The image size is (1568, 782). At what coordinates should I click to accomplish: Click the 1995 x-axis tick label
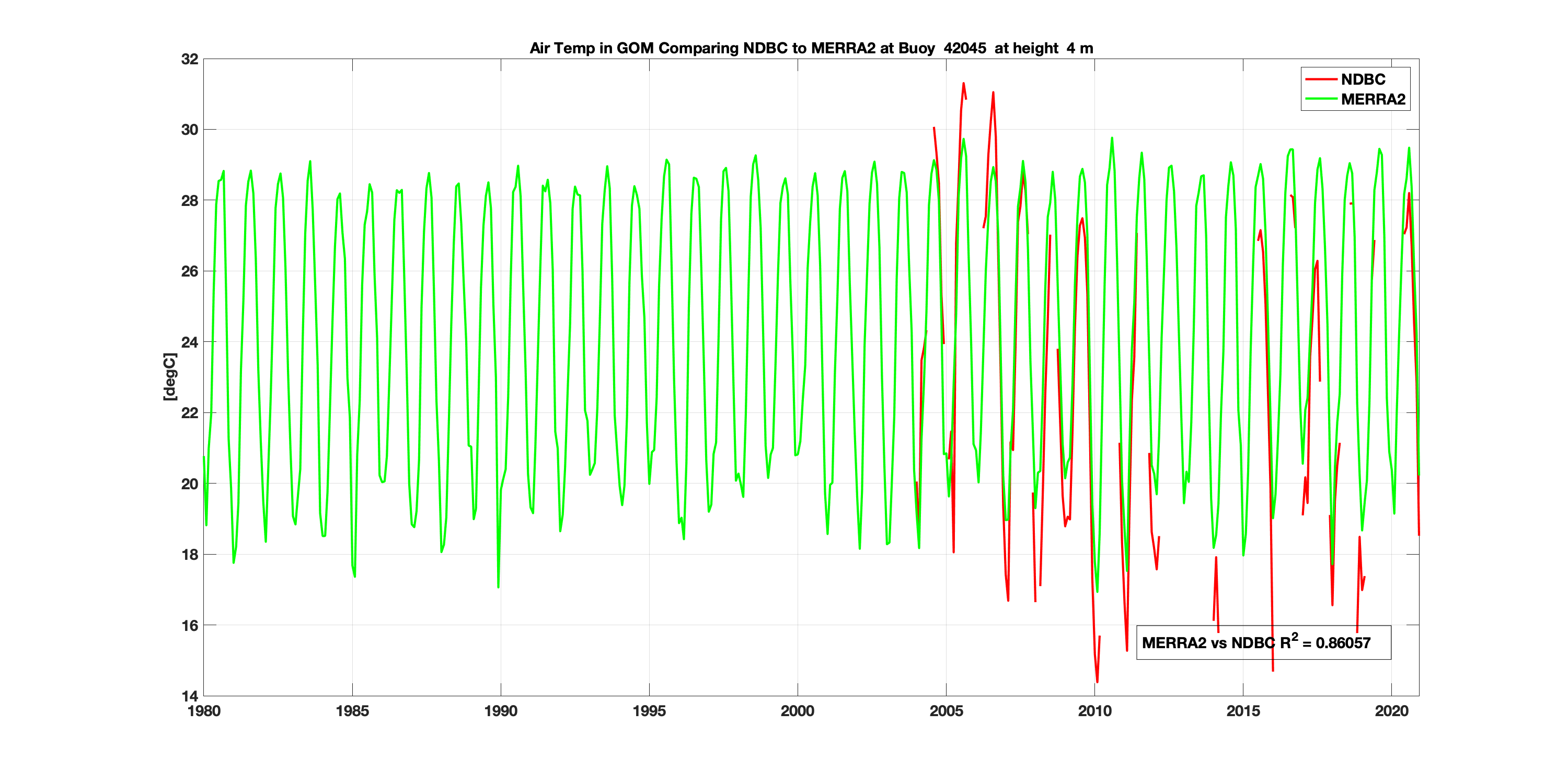click(x=649, y=711)
